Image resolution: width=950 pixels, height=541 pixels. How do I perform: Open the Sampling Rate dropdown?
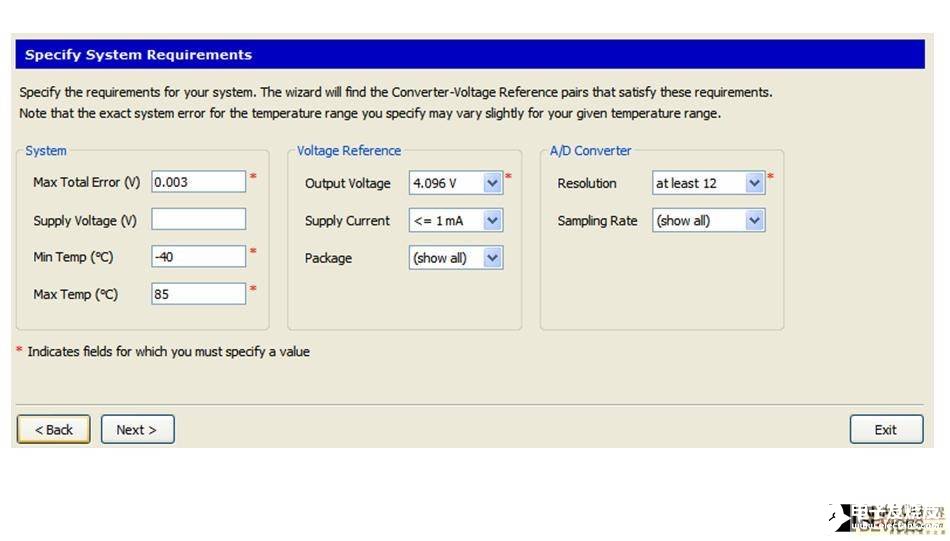754,221
